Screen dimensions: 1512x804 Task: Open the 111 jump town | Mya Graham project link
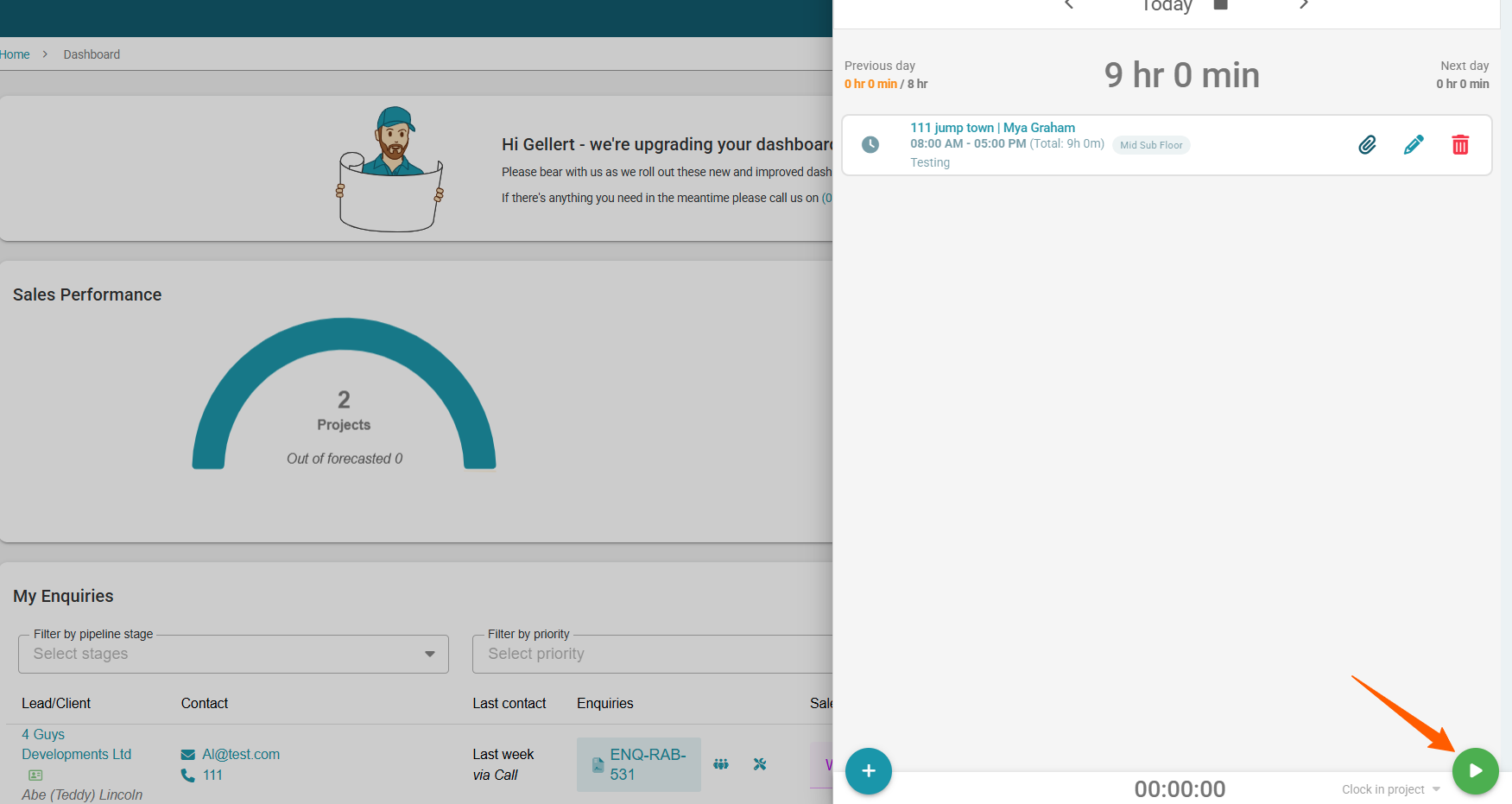click(992, 128)
